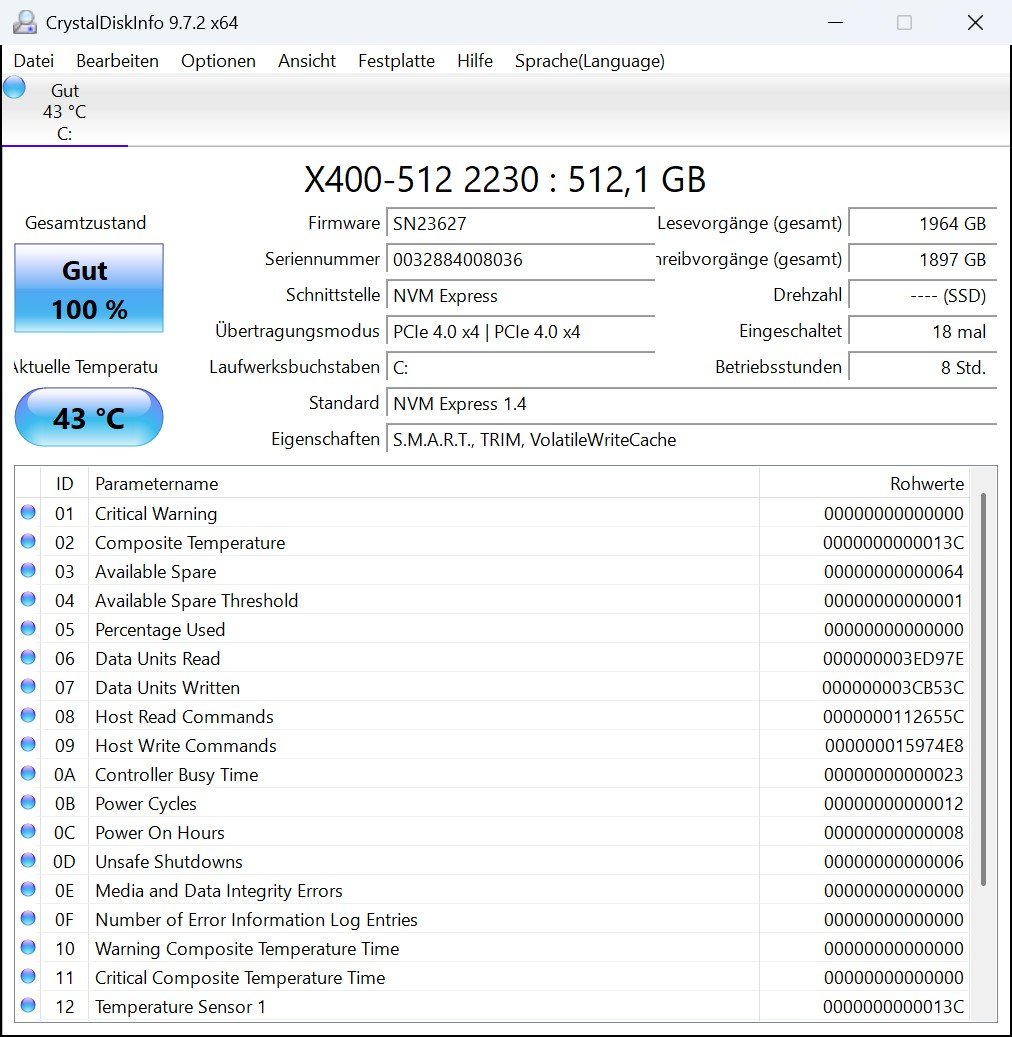
Task: Click the Parametername column header
Action: pos(423,483)
